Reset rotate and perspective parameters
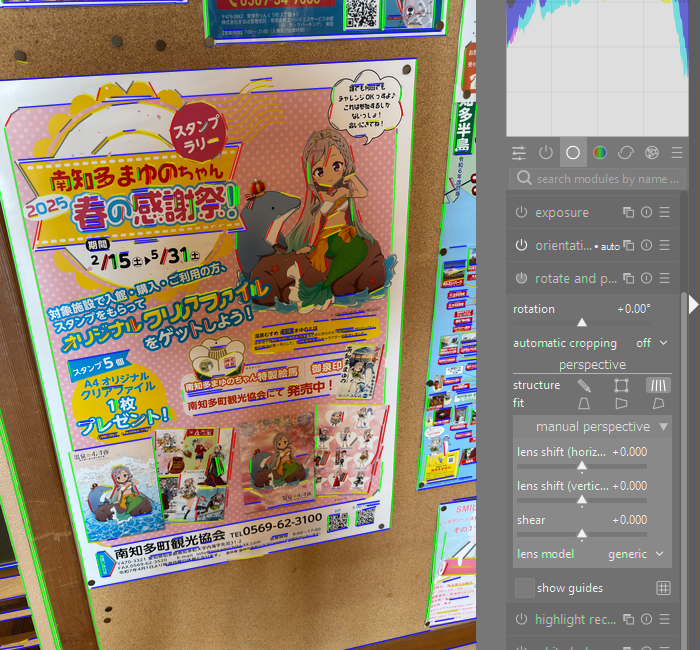Image resolution: width=700 pixels, height=650 pixels. tap(646, 279)
